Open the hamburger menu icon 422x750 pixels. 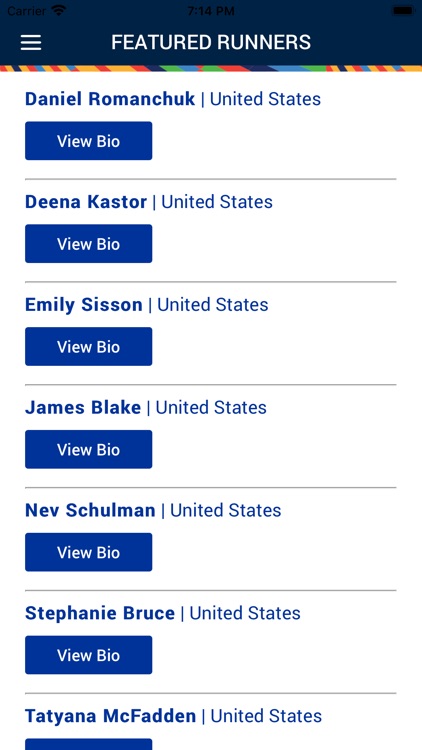[31, 43]
